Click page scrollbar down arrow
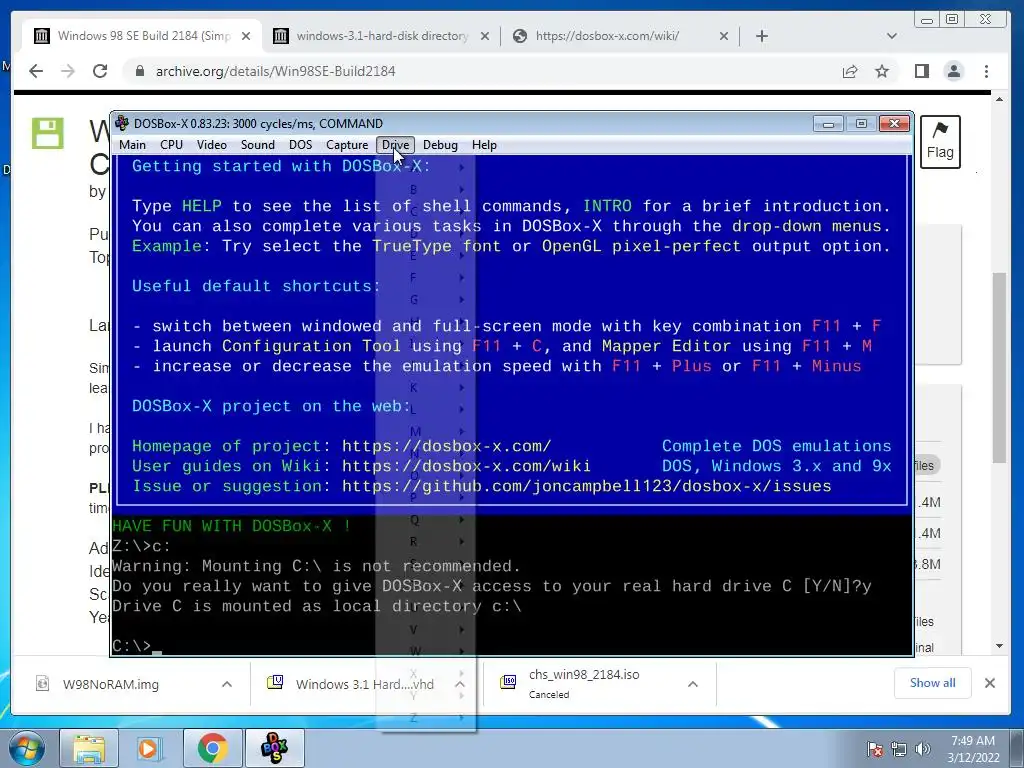The height and width of the screenshot is (768, 1024). click(x=999, y=647)
